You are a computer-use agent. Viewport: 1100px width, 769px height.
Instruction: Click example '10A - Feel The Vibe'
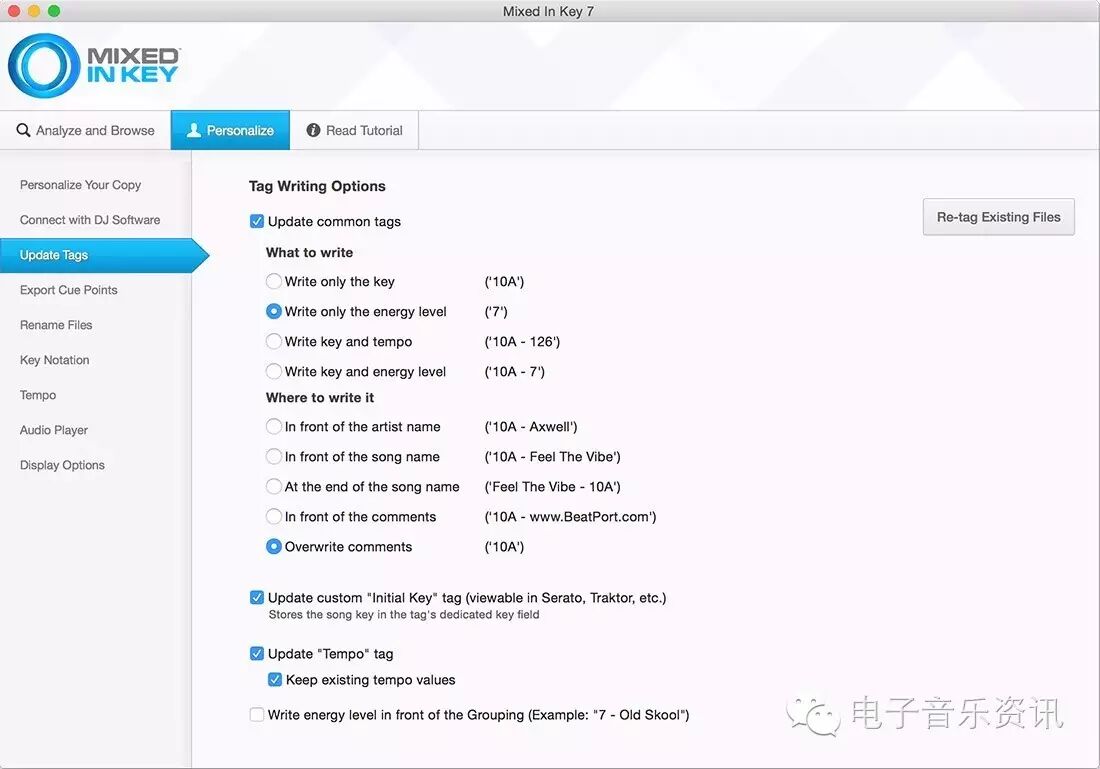[552, 457]
